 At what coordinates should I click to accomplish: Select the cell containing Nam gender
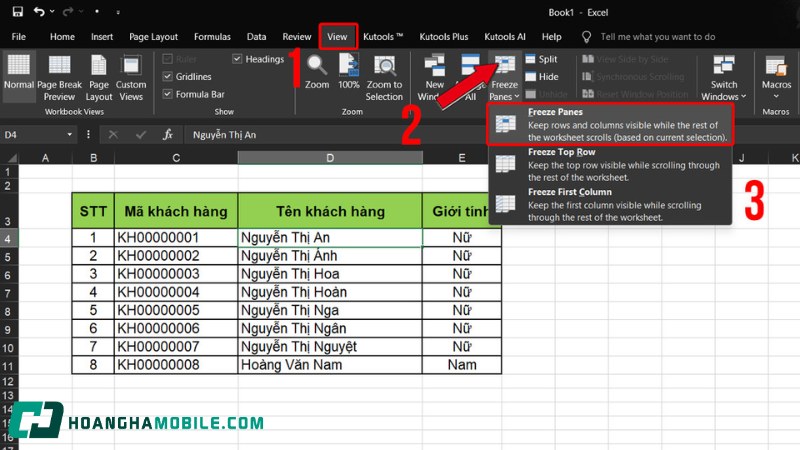point(462,365)
